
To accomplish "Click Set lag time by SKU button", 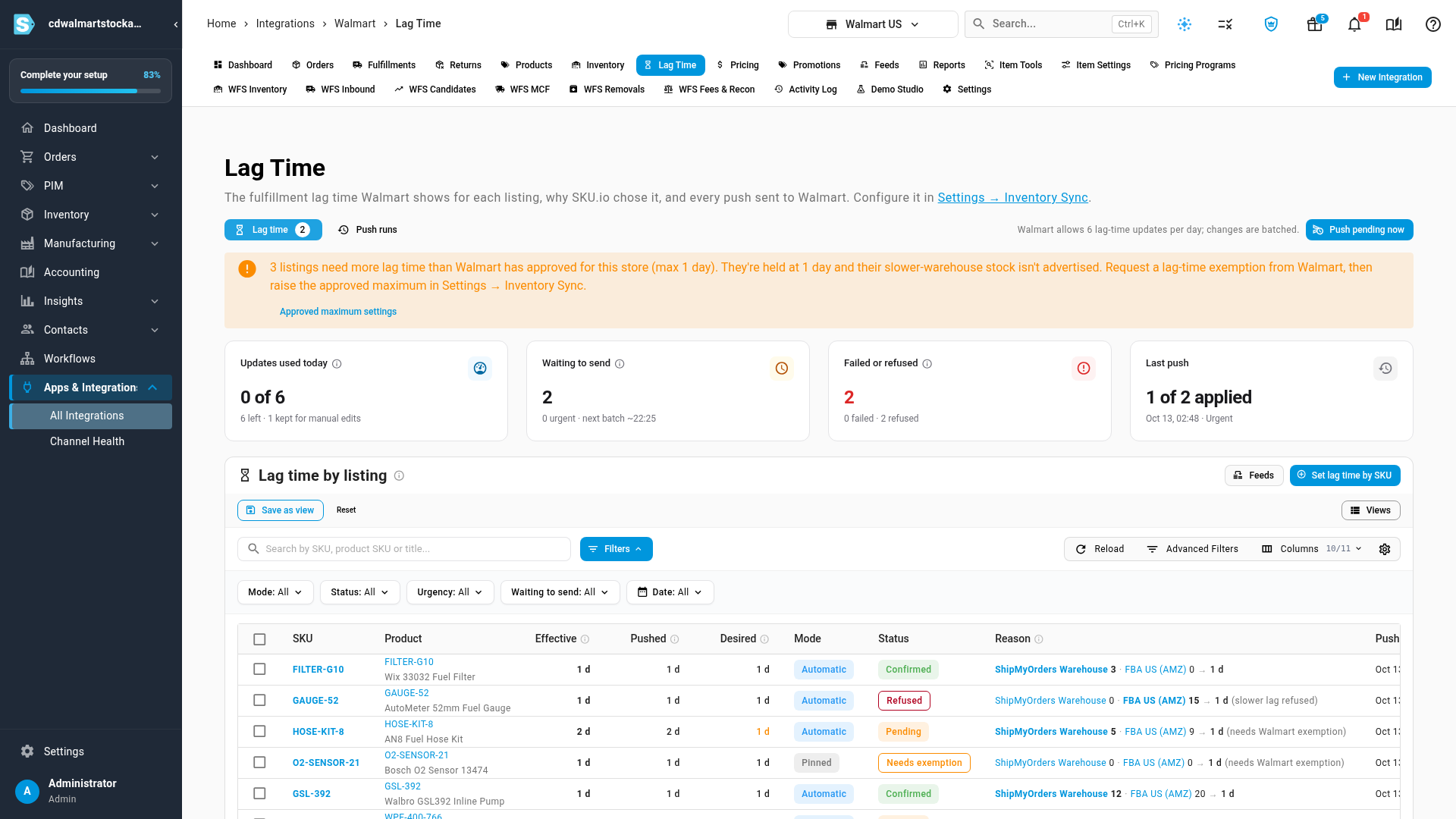I will 1345,475.
